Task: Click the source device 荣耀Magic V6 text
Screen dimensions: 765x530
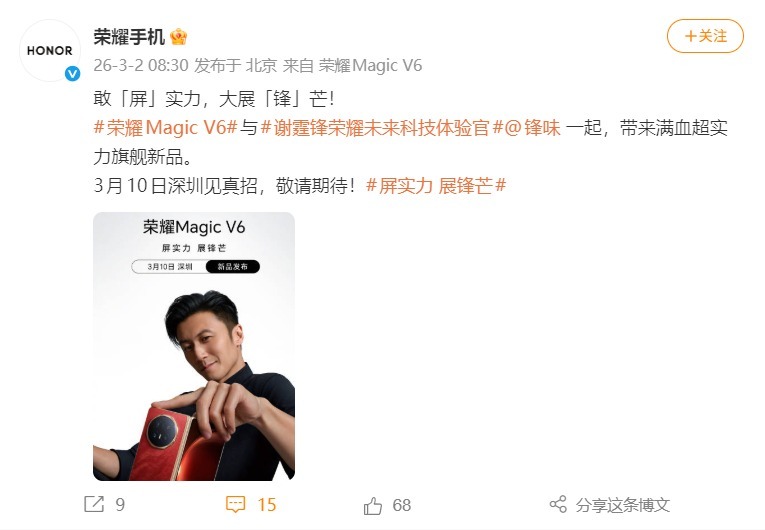Action: point(370,65)
